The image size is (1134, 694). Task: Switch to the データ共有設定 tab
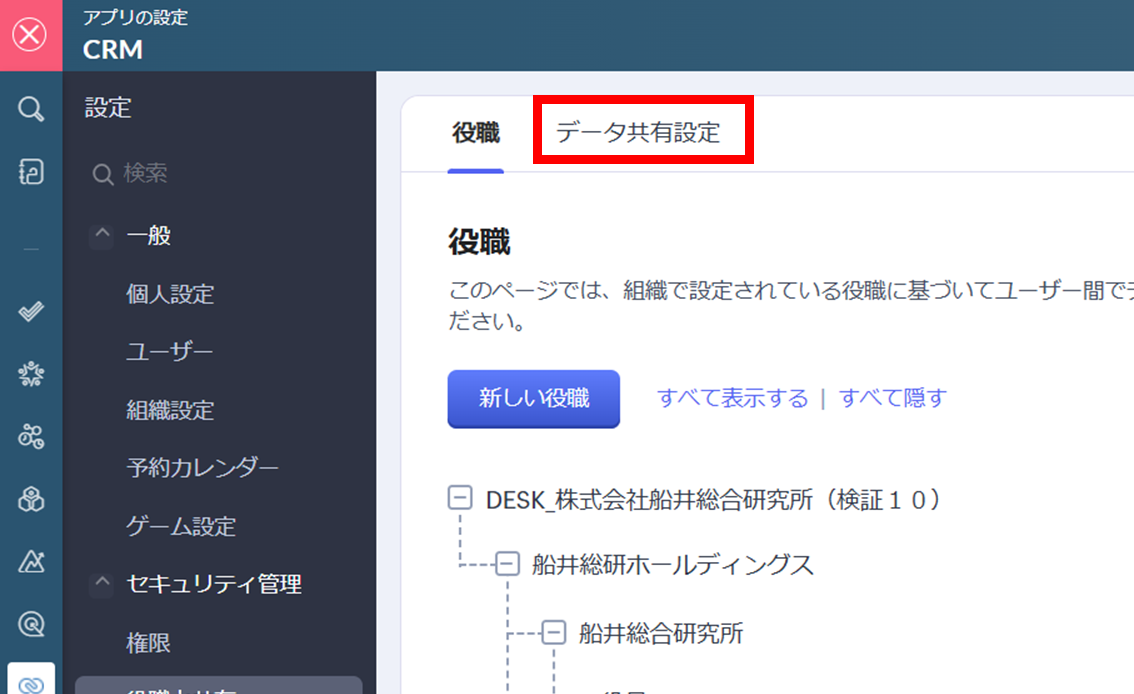(638, 132)
